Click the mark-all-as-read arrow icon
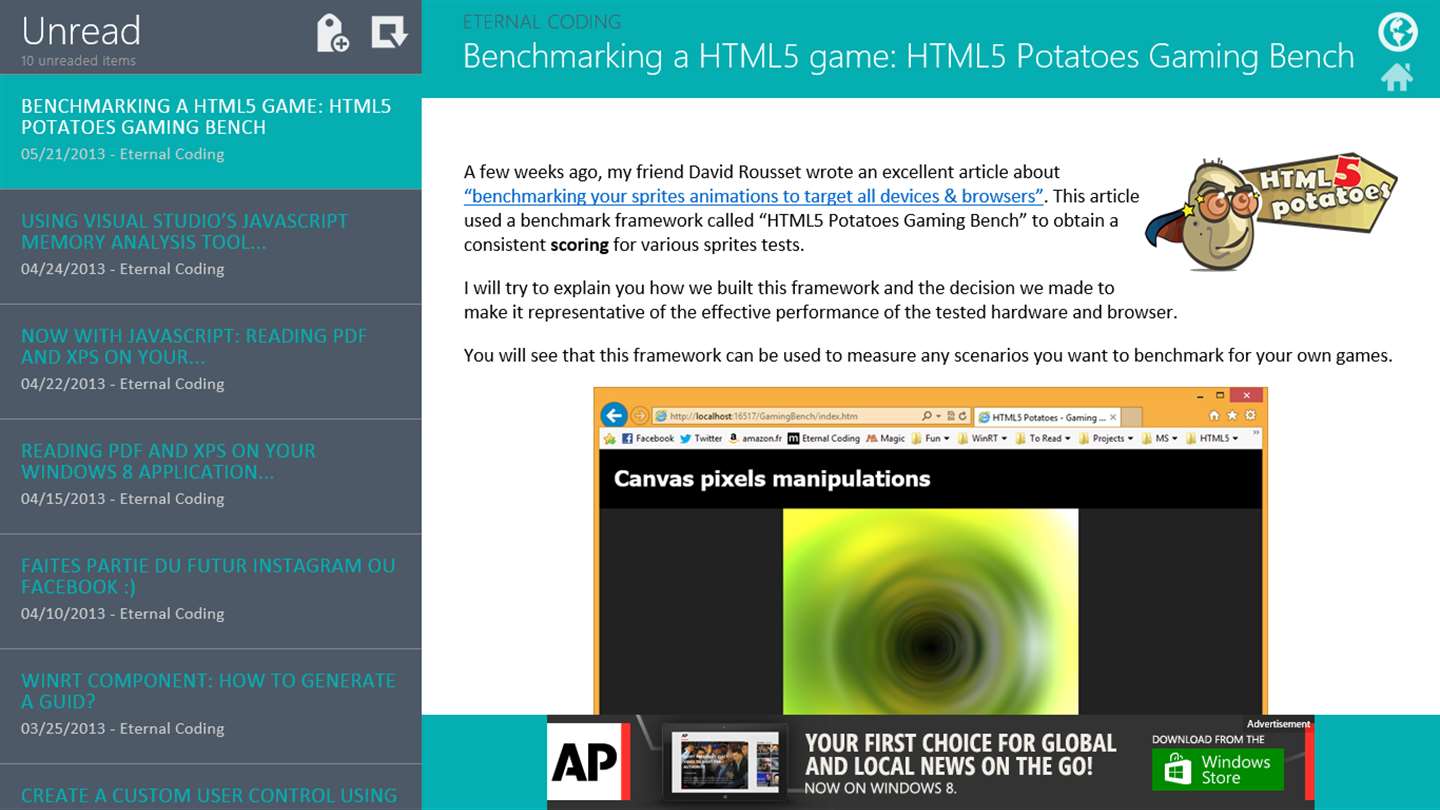The height and width of the screenshot is (810, 1440). [389, 32]
